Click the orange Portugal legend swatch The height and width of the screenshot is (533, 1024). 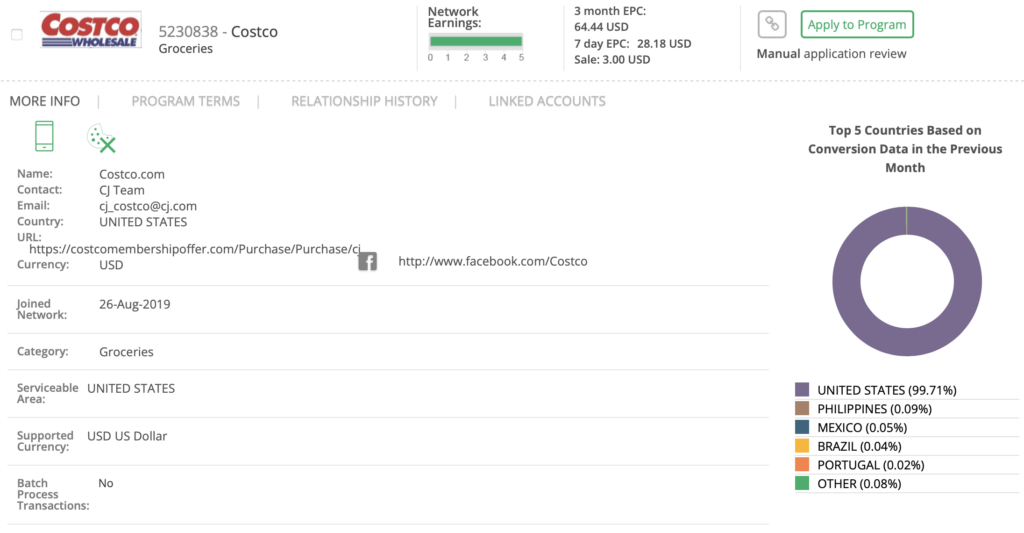[x=802, y=464]
